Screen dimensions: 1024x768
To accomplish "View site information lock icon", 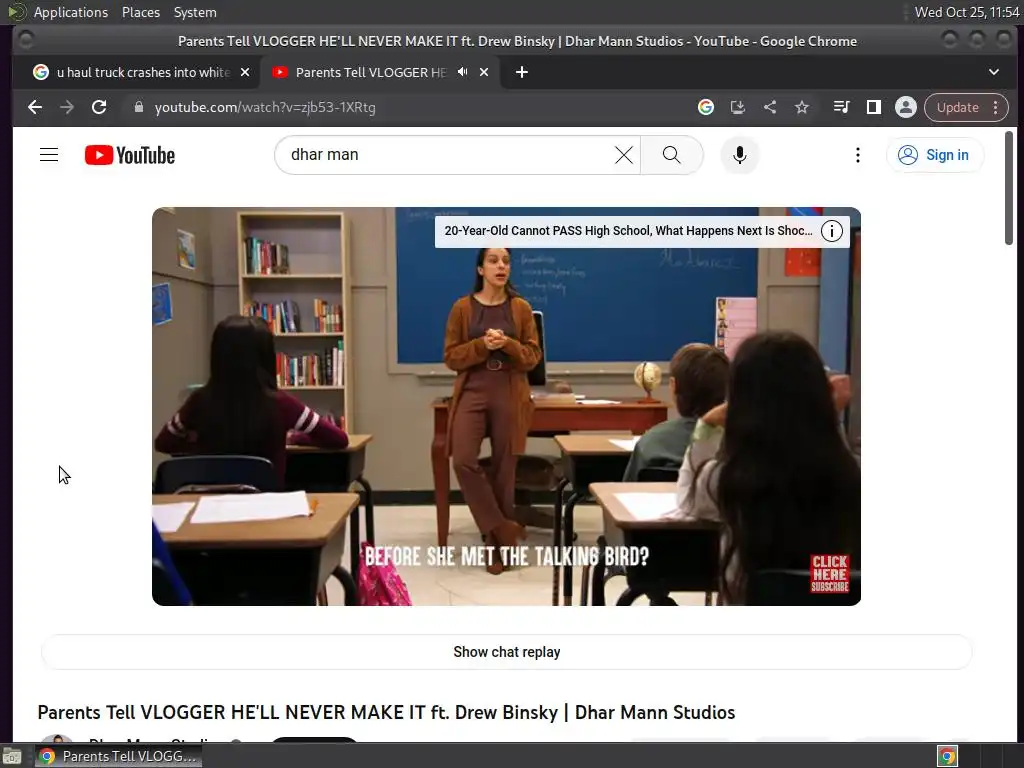I will coord(138,107).
